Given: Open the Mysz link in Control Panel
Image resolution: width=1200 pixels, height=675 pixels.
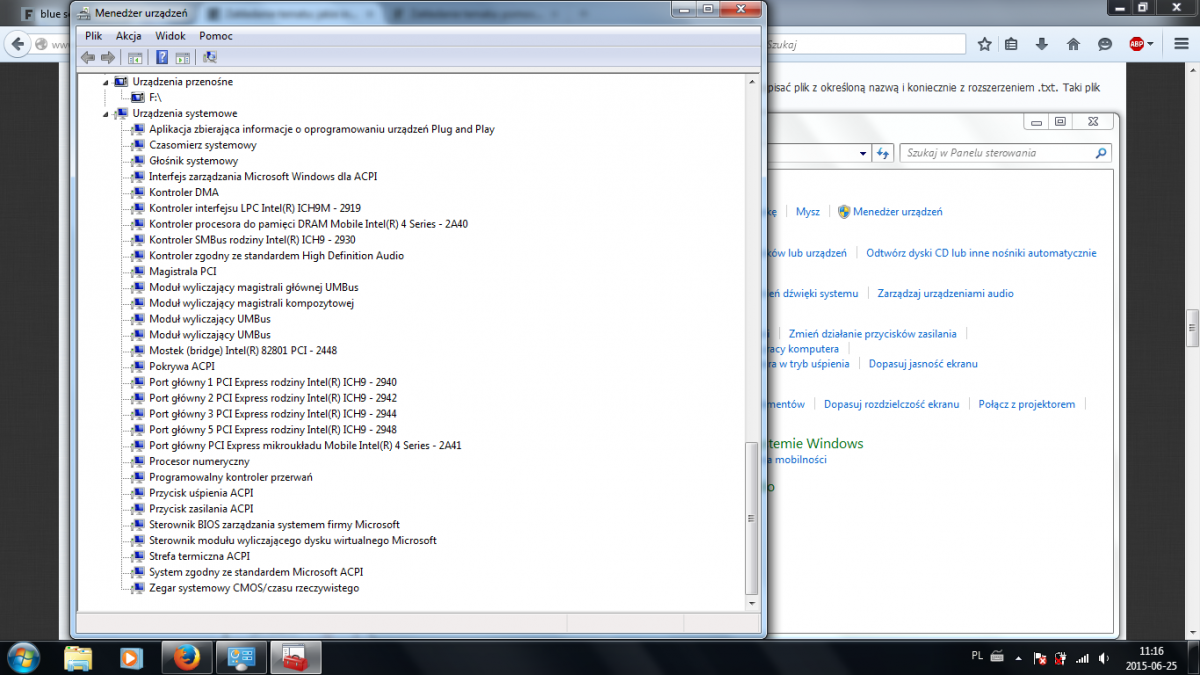Looking at the screenshot, I should click(x=808, y=212).
